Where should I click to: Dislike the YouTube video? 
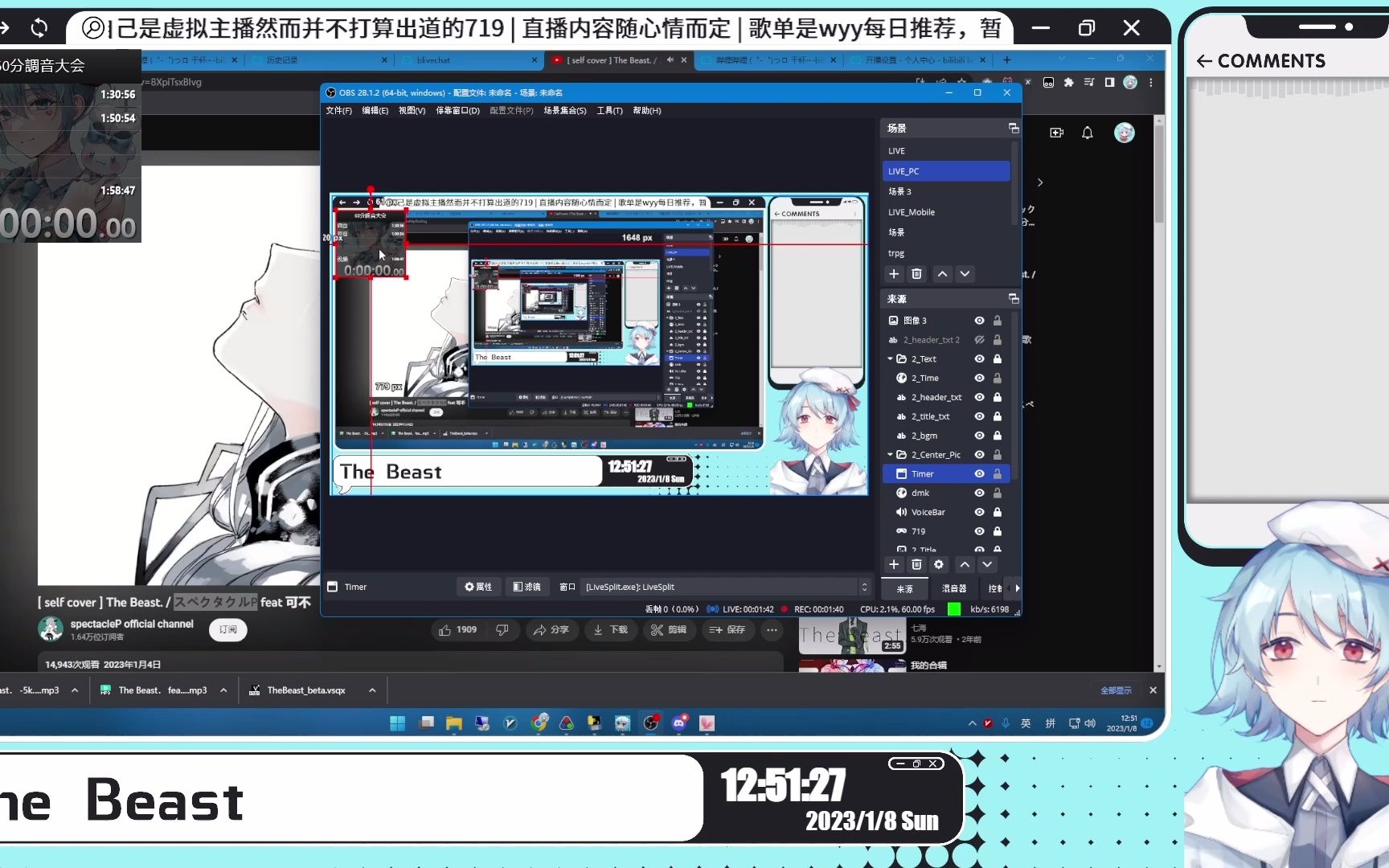[502, 630]
